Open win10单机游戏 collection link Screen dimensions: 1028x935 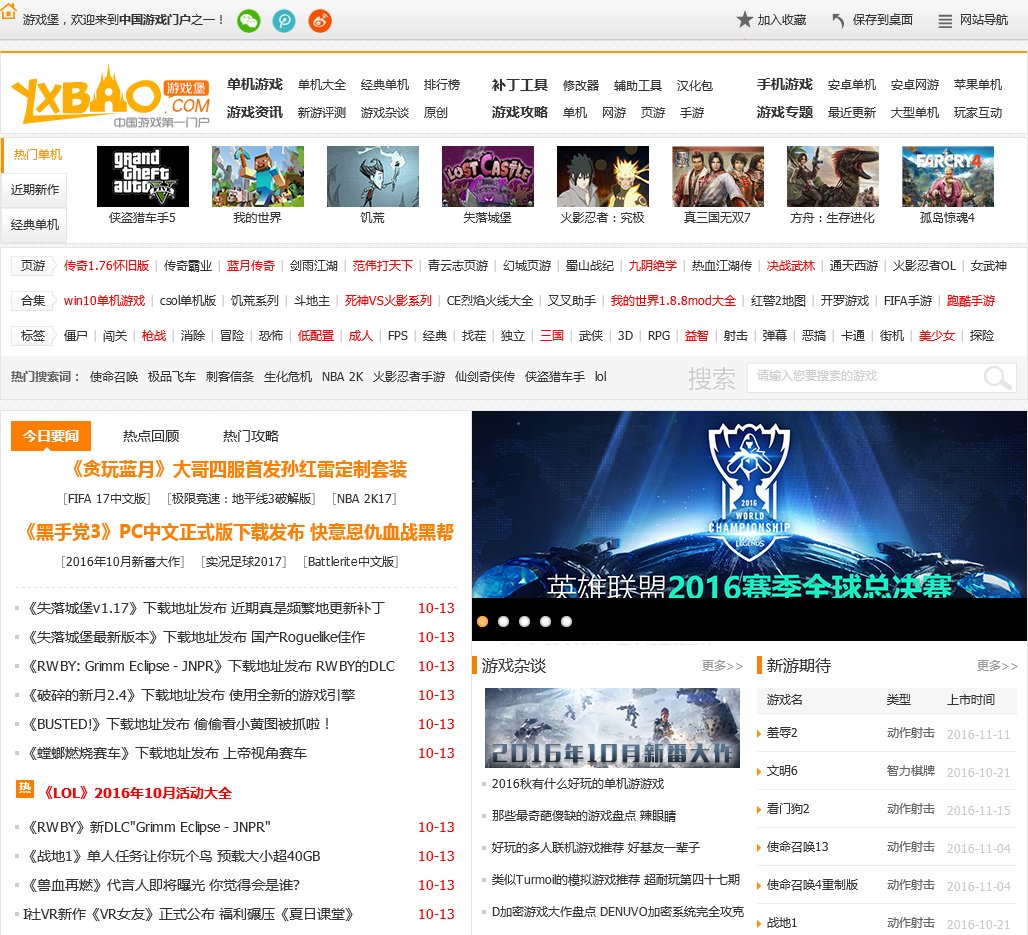[104, 300]
